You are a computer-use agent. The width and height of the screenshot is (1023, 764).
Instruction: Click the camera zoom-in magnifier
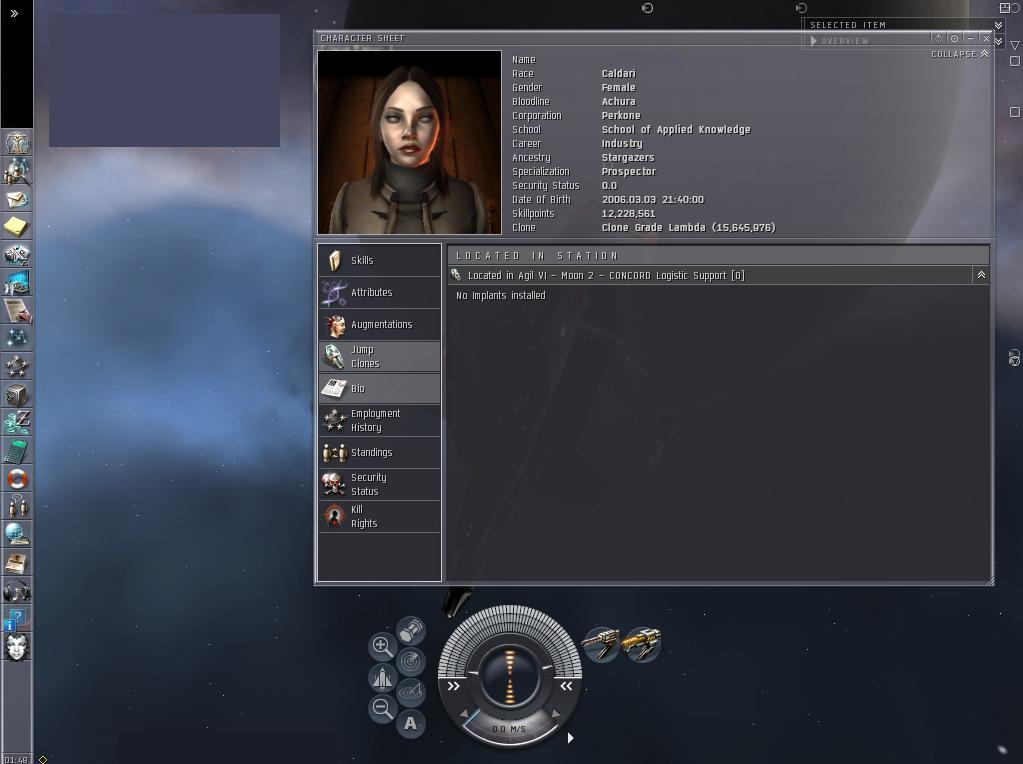point(382,646)
